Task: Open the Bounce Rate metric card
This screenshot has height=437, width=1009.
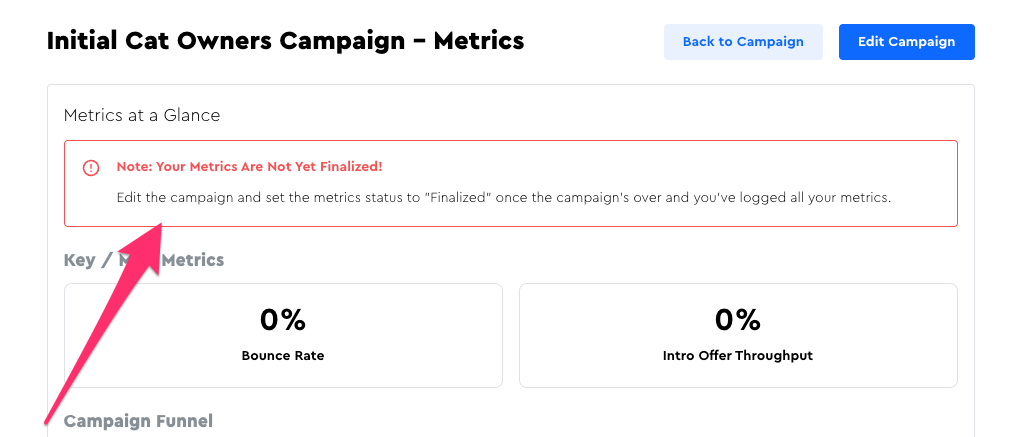Action: point(283,335)
